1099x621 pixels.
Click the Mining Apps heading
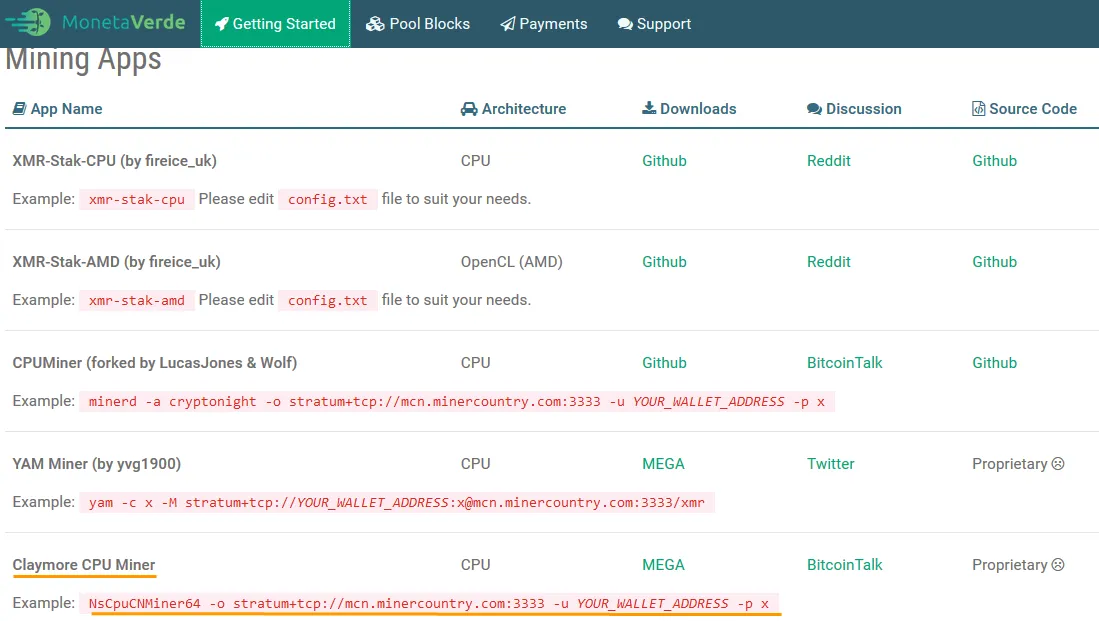tap(83, 59)
